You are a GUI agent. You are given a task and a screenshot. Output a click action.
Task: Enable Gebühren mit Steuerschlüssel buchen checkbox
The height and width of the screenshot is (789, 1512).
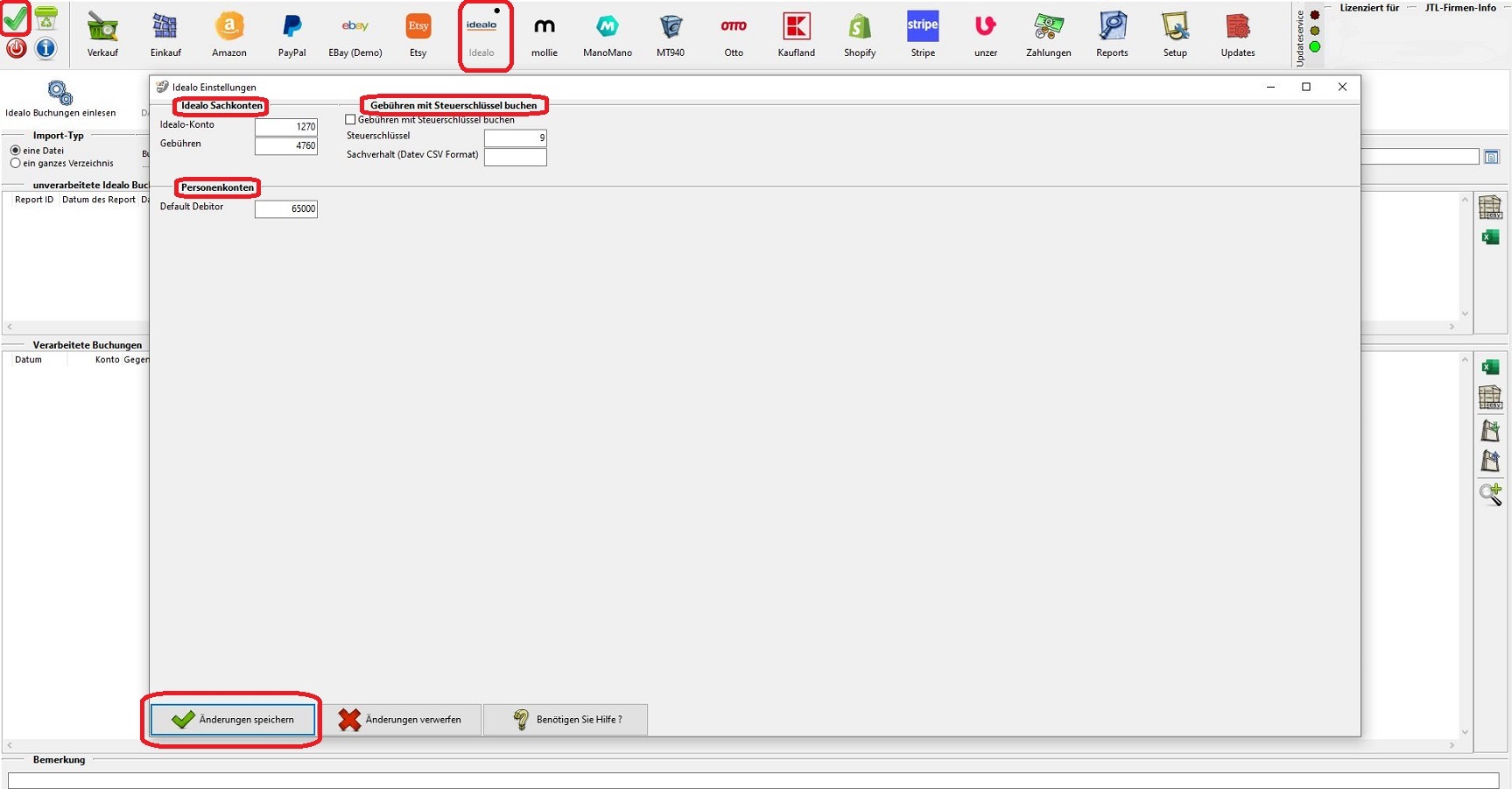click(x=351, y=120)
